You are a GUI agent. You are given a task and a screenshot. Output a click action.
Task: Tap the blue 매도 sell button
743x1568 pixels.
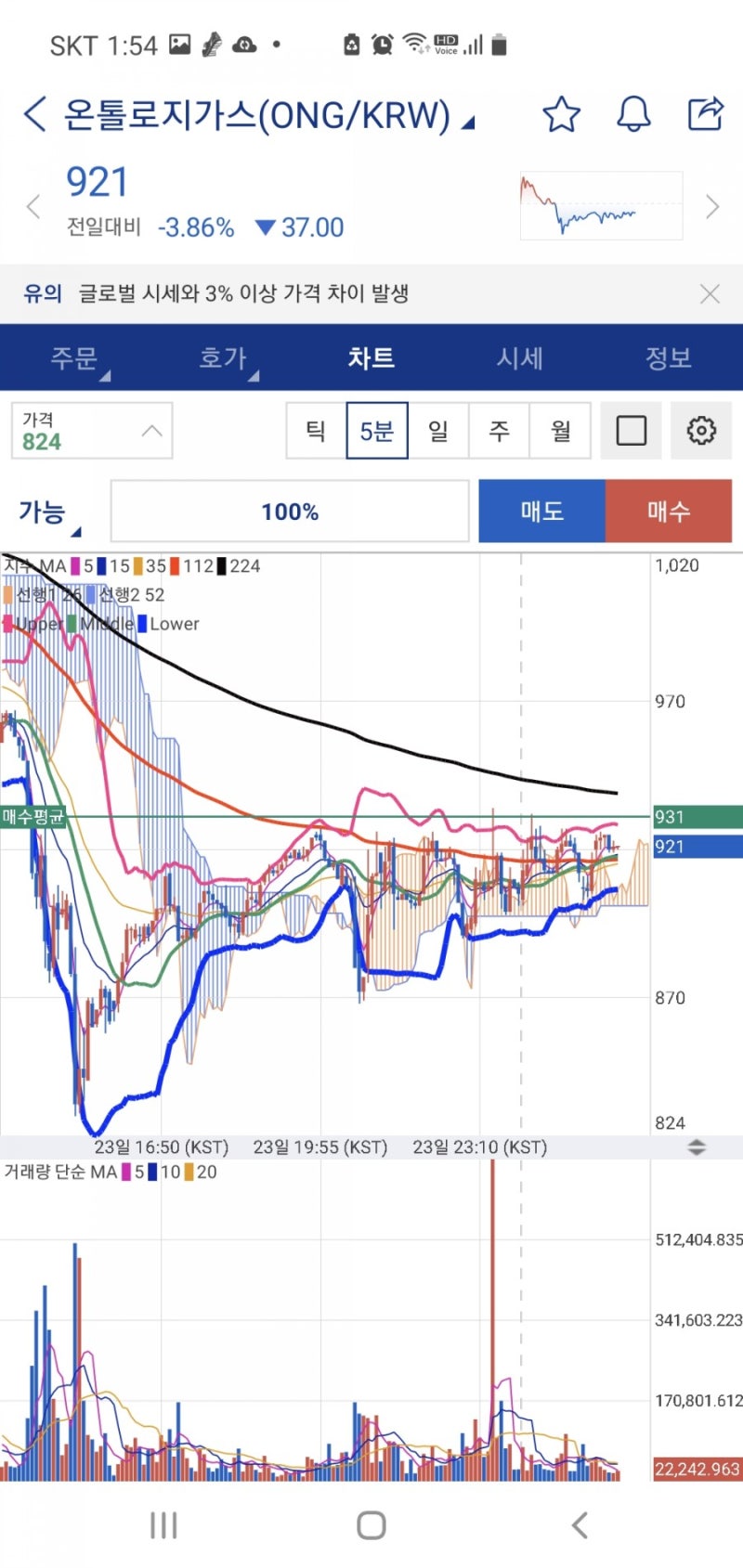point(542,511)
